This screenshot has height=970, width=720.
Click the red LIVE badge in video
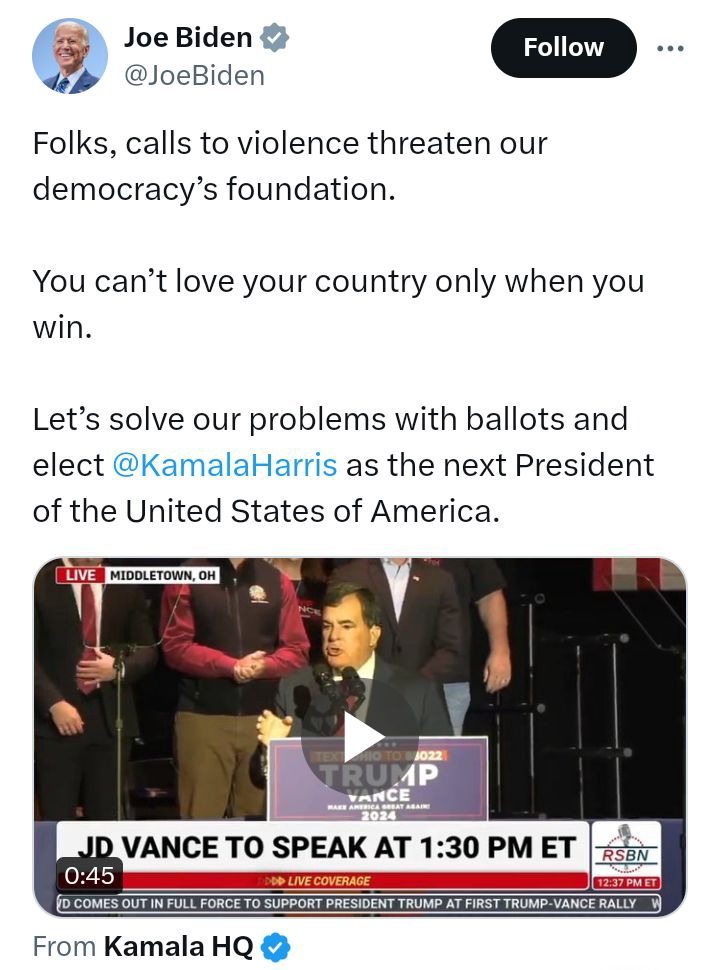click(78, 575)
